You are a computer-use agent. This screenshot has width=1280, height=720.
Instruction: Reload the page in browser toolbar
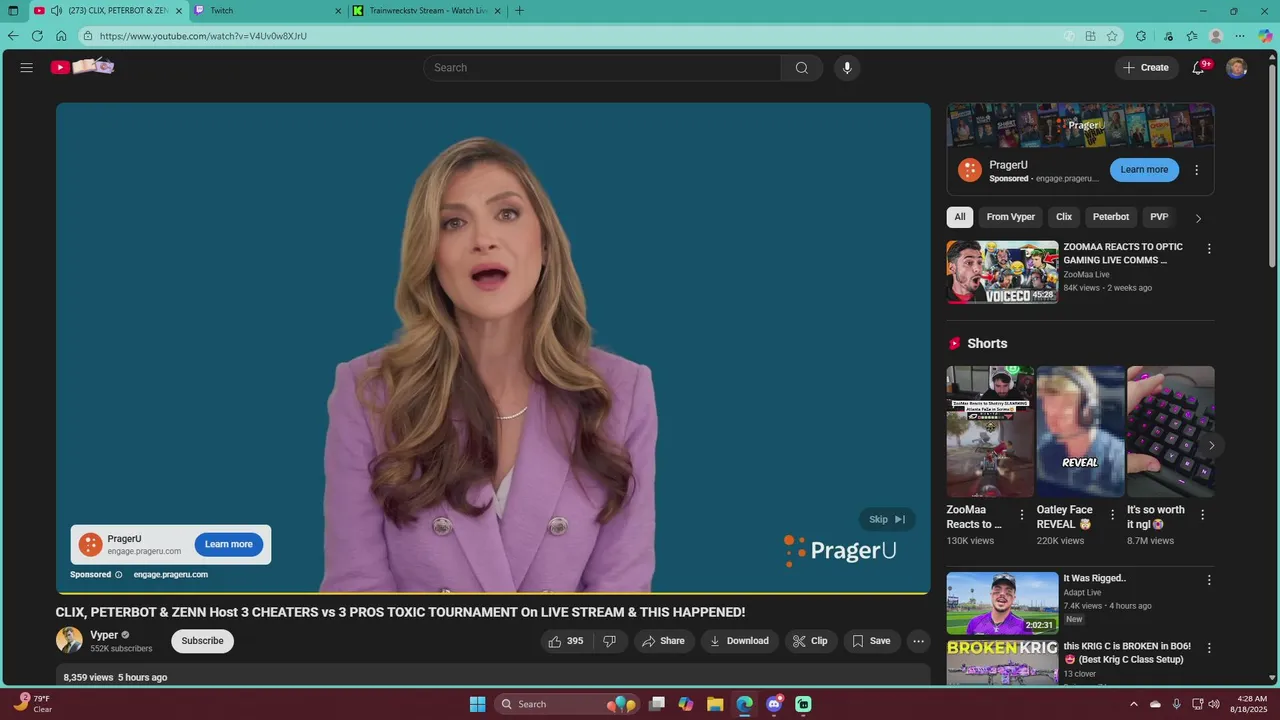click(x=37, y=36)
